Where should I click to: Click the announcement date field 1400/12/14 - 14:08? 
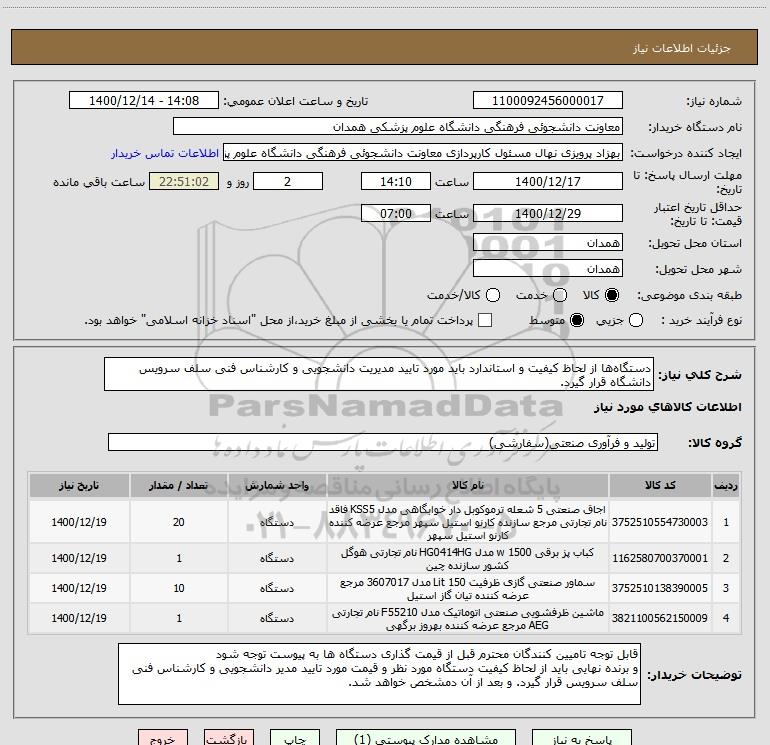pos(144,101)
